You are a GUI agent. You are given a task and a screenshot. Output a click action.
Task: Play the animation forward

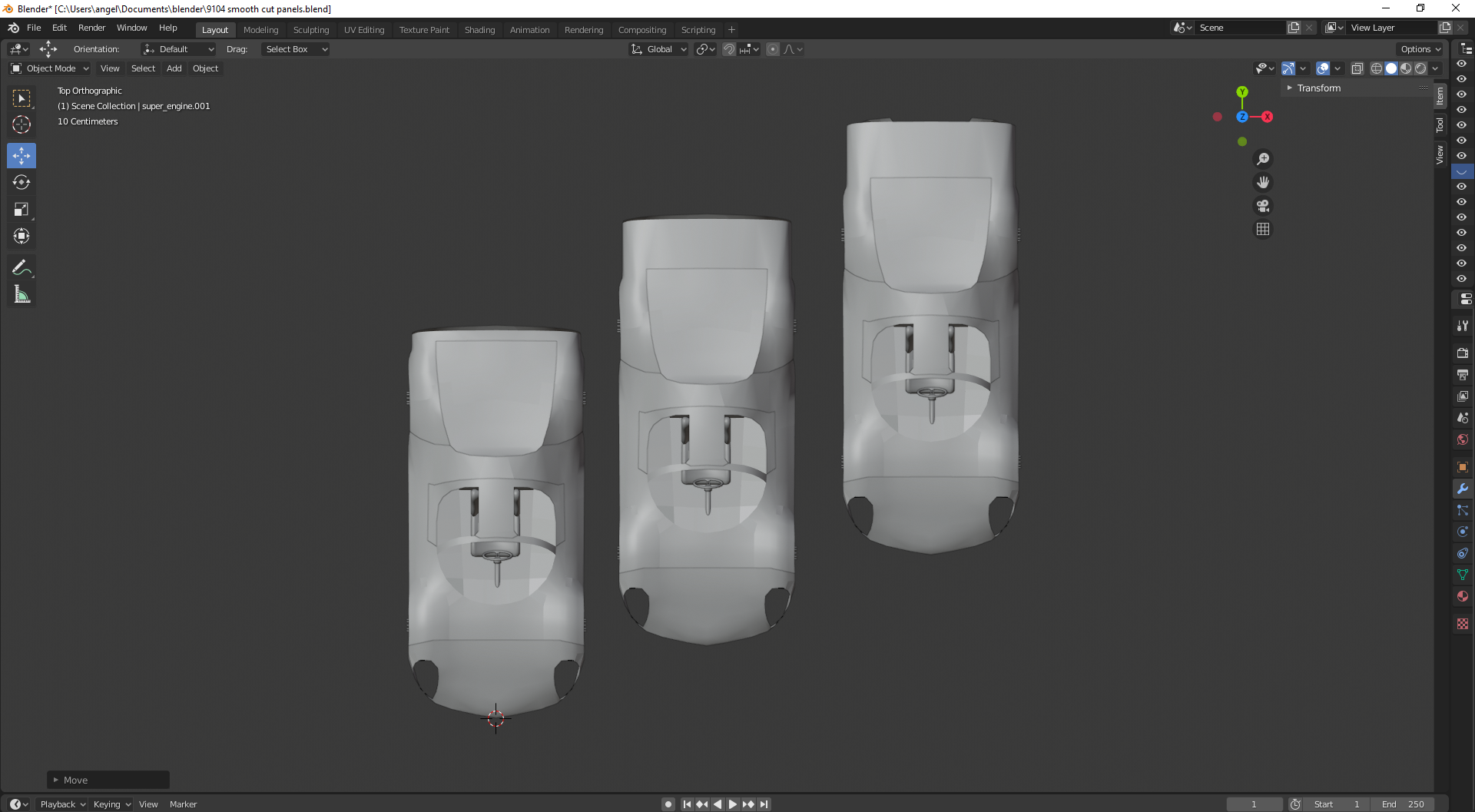click(x=733, y=804)
